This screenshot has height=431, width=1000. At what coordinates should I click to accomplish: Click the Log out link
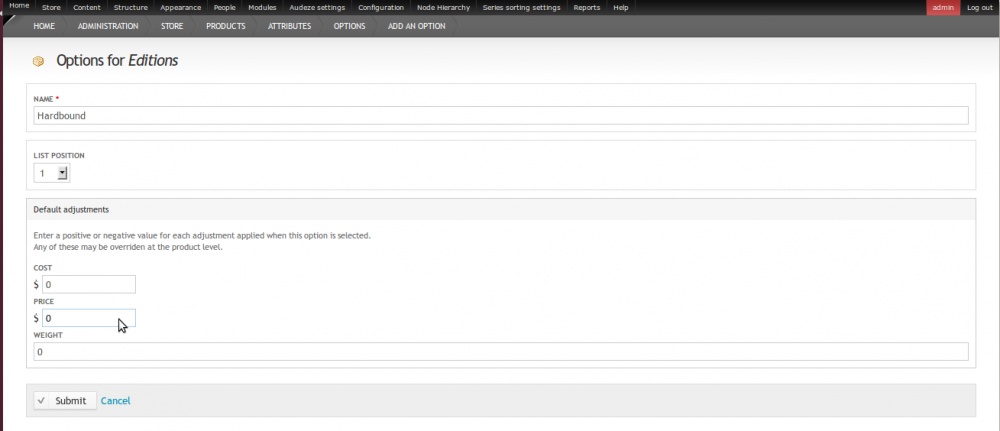pos(980,7)
